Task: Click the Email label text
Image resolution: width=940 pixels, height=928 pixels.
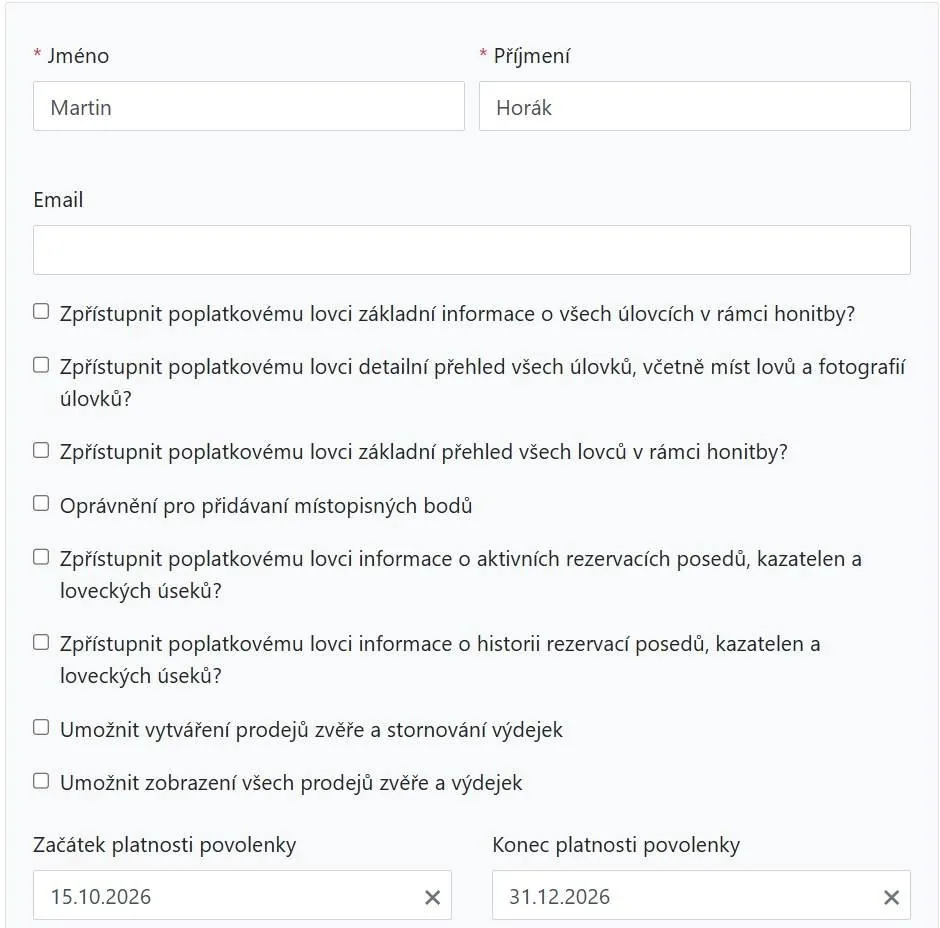Action: click(x=58, y=200)
